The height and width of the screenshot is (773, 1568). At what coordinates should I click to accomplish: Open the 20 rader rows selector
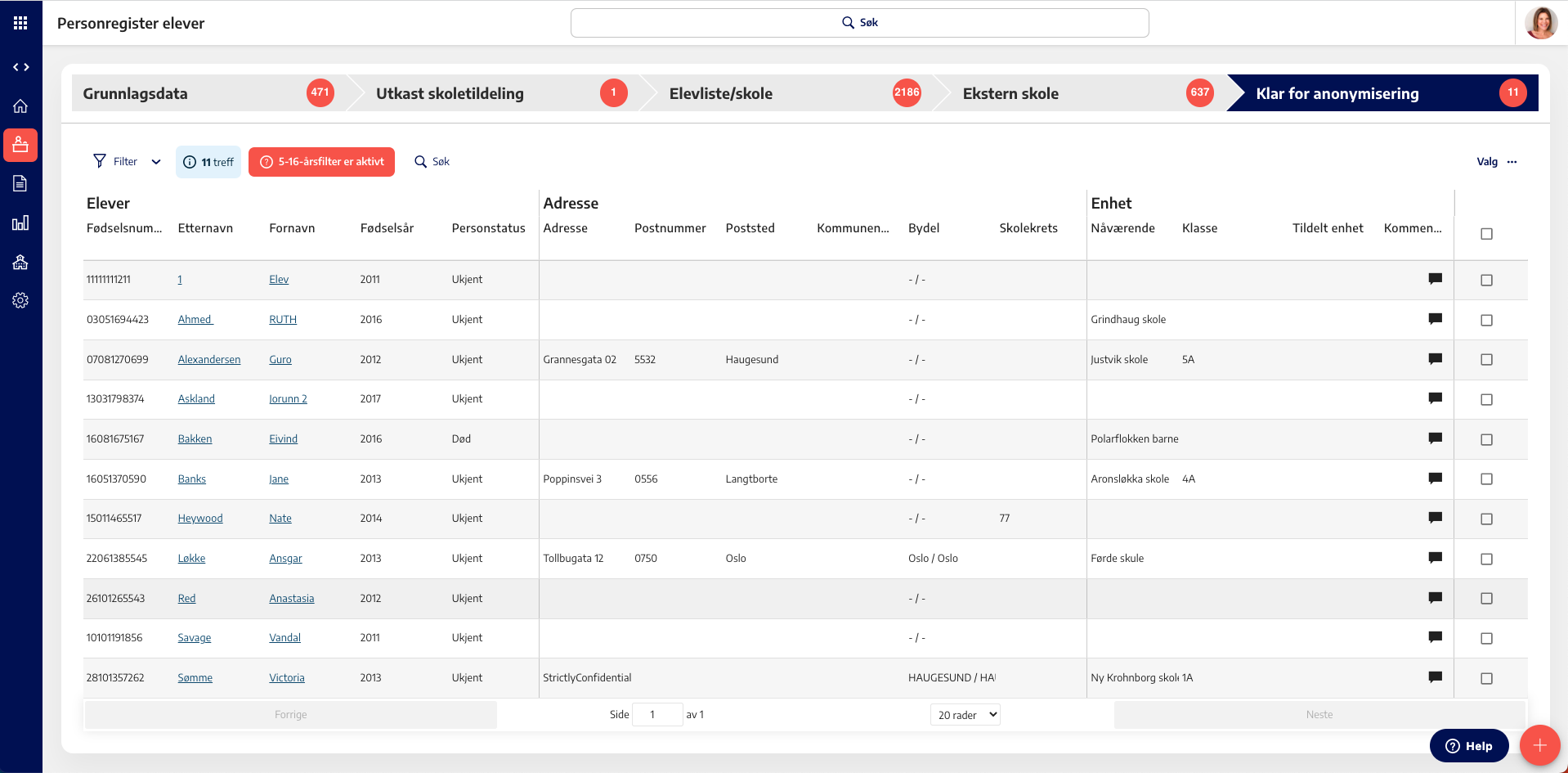[x=965, y=715]
